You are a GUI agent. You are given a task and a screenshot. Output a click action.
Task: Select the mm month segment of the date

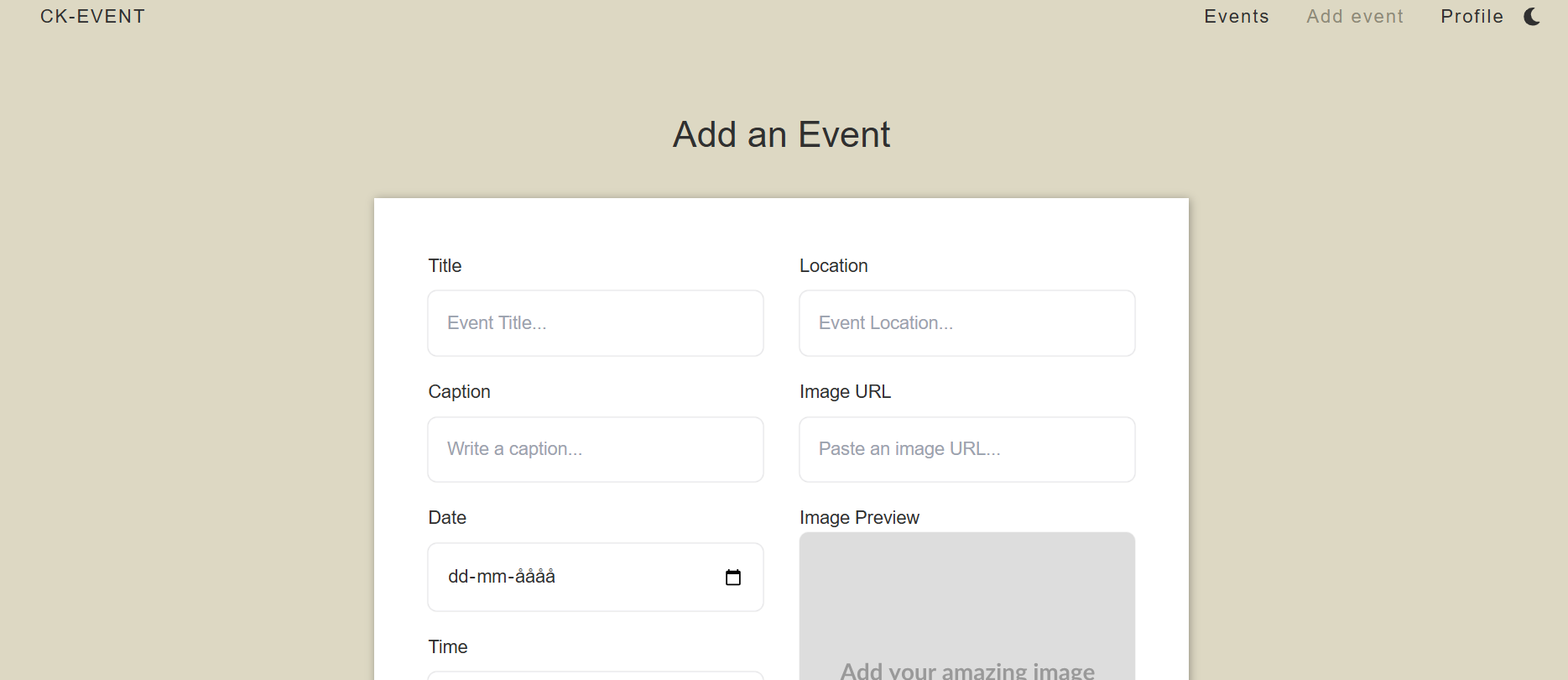491,577
